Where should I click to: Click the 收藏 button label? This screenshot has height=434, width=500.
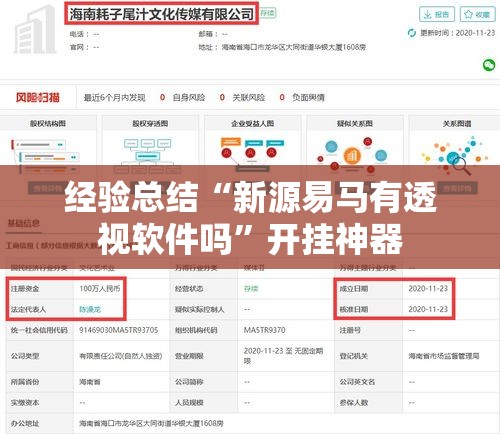click(482, 14)
